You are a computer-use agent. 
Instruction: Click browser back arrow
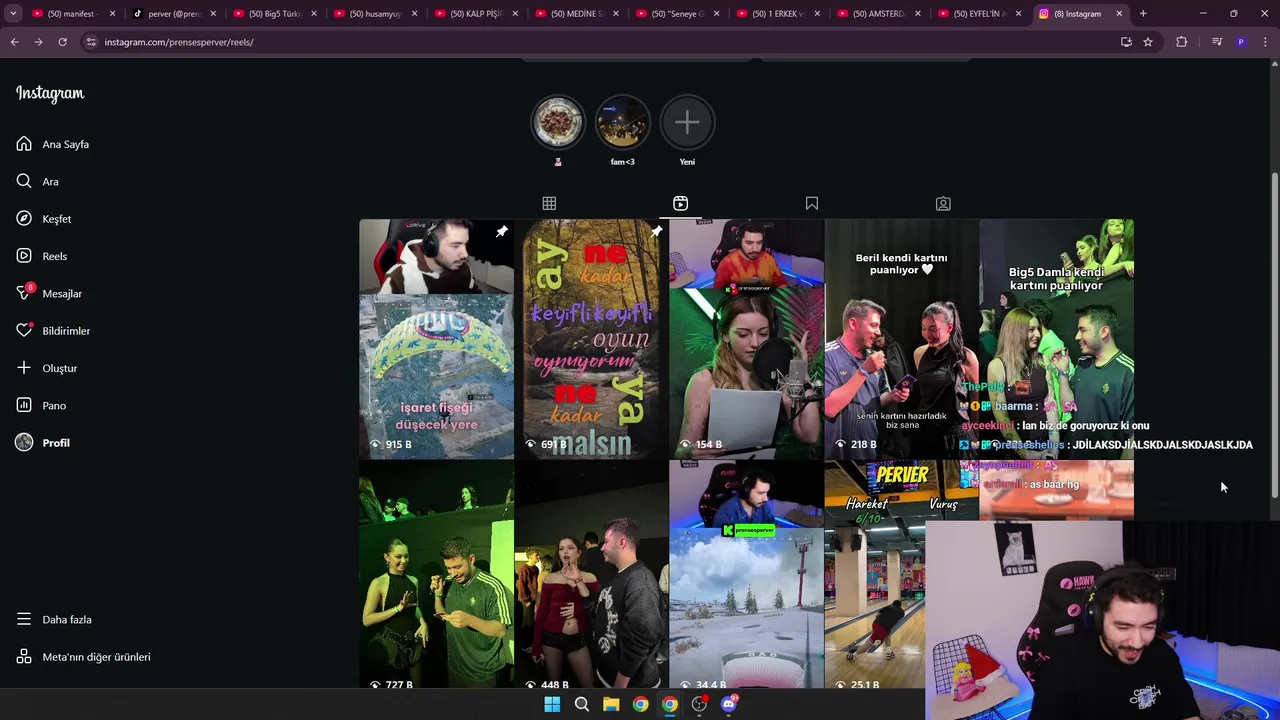pyautogui.click(x=14, y=42)
